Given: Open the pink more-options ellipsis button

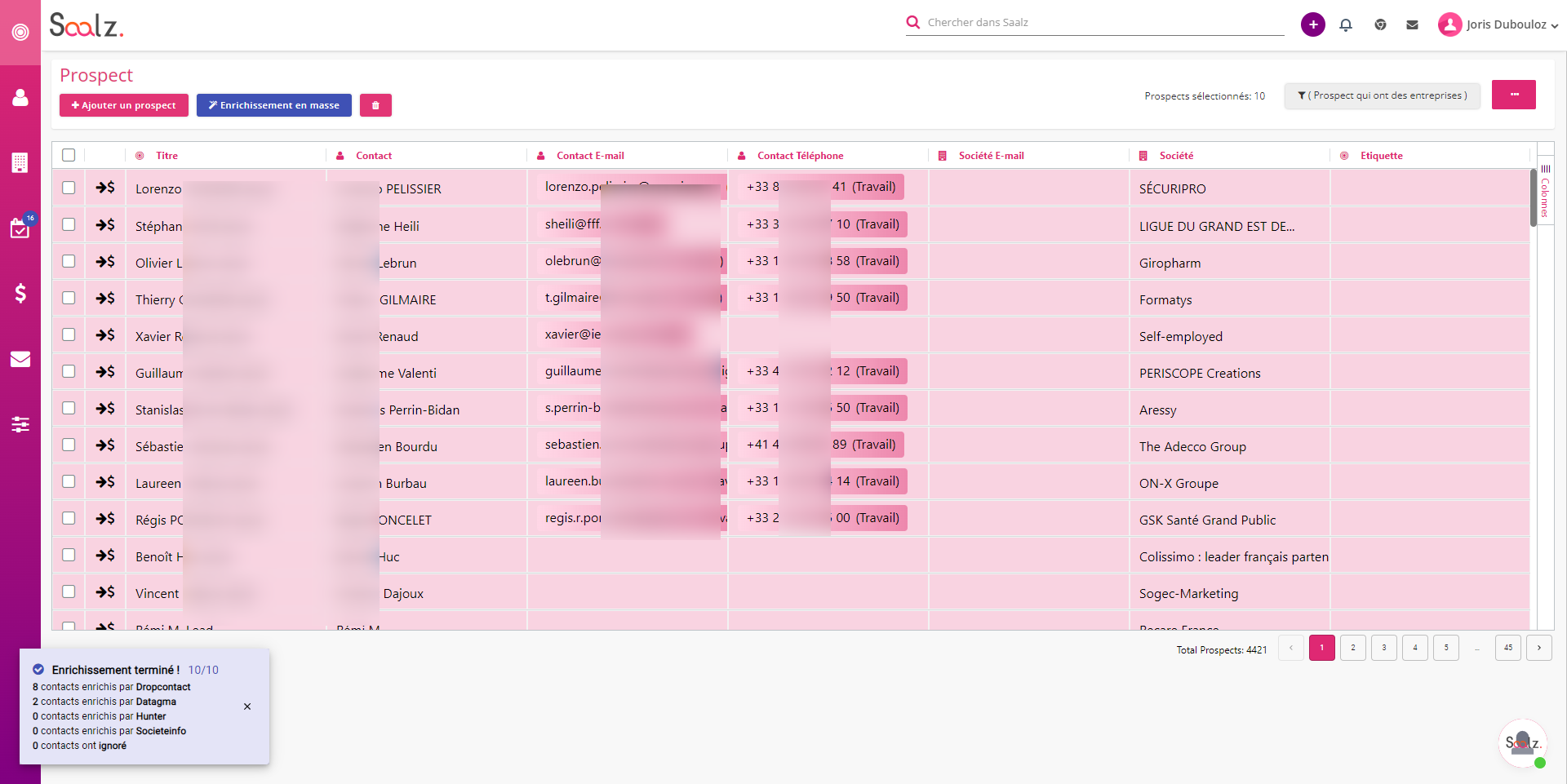Looking at the screenshot, I should (1514, 95).
